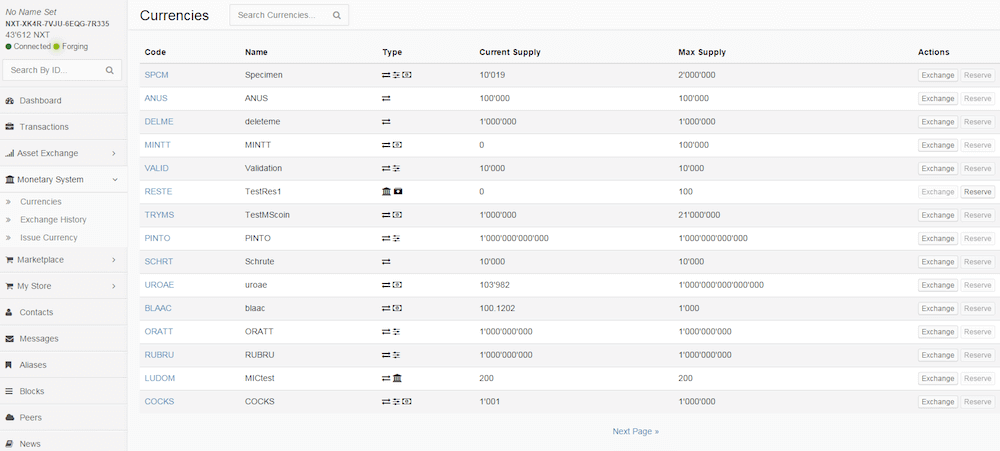Focus the Search By ID input field

coord(62,70)
